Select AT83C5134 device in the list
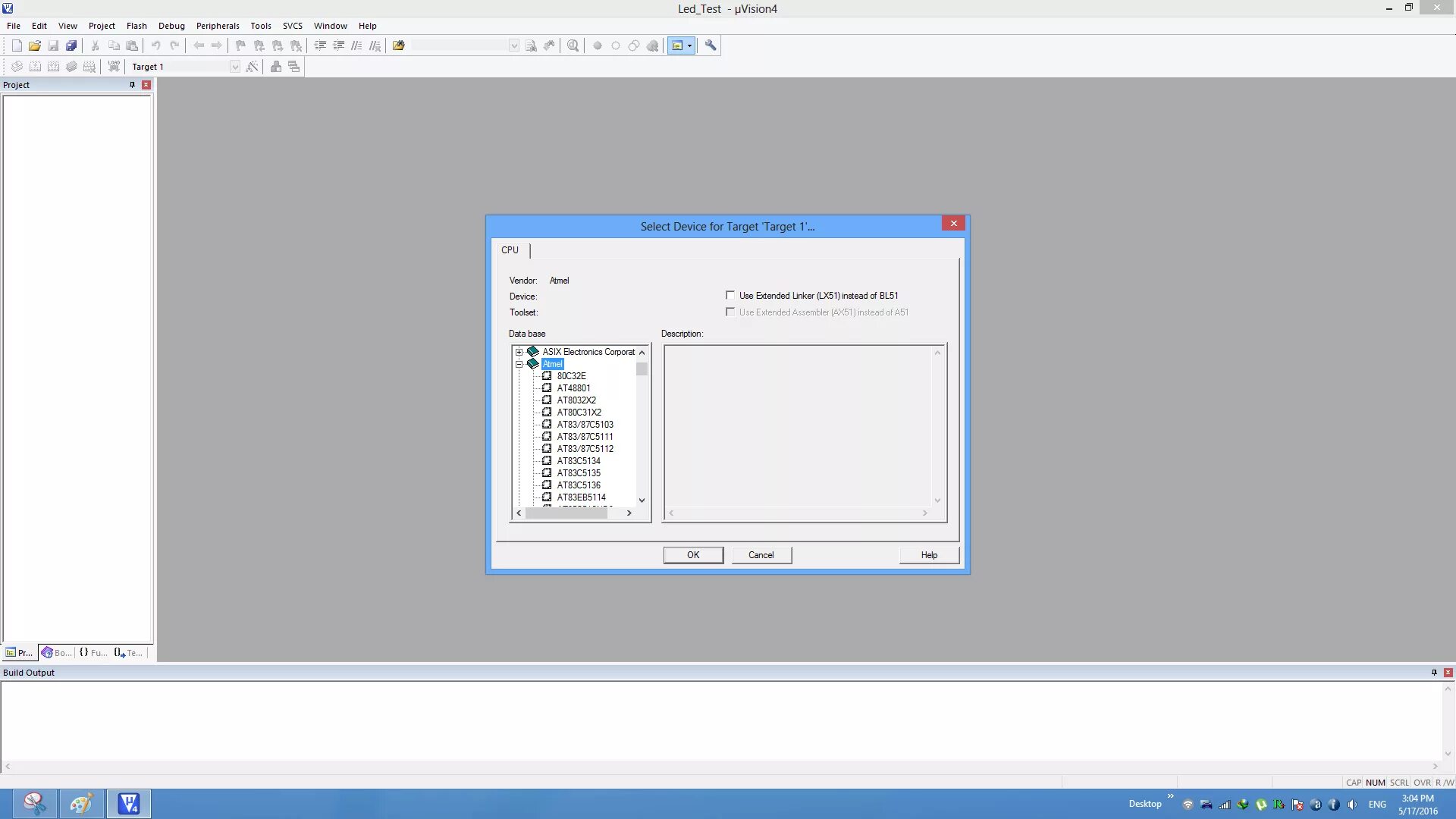 (x=579, y=461)
